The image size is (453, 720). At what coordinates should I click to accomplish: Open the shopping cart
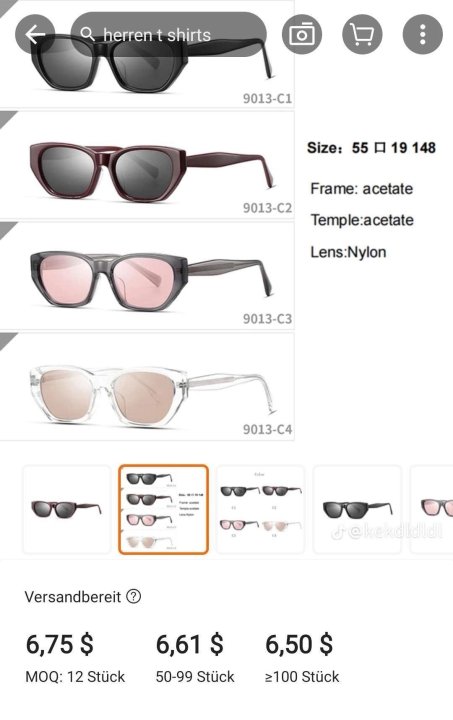[x=362, y=34]
